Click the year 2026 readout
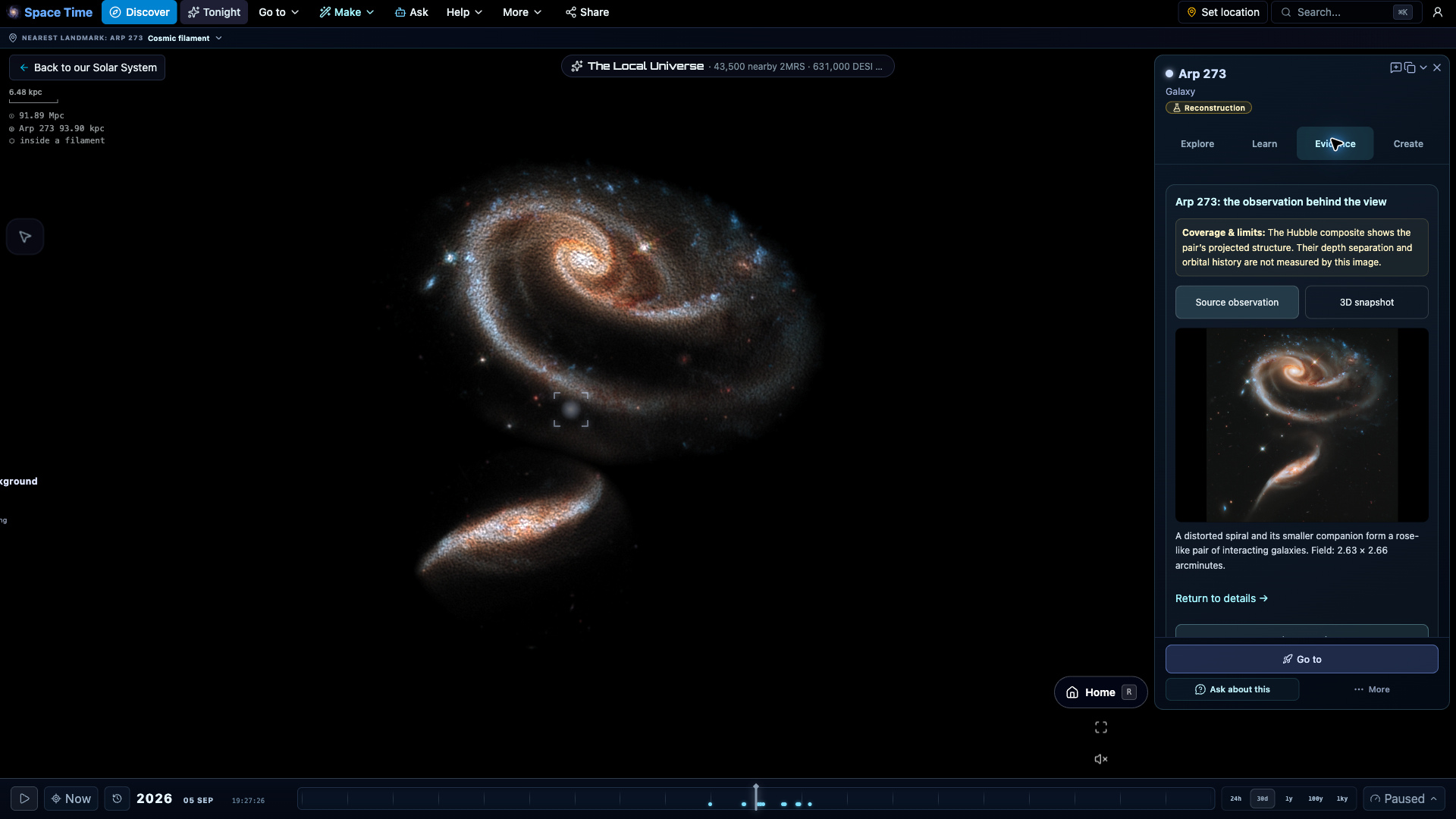 tap(154, 799)
